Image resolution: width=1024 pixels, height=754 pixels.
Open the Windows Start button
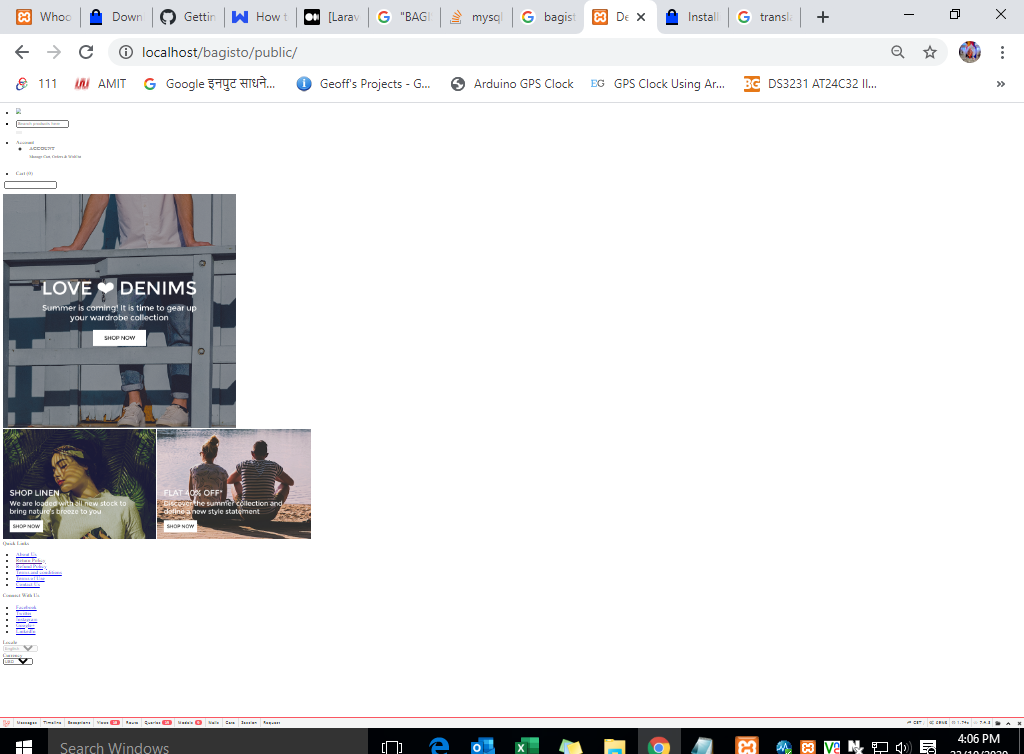24,745
